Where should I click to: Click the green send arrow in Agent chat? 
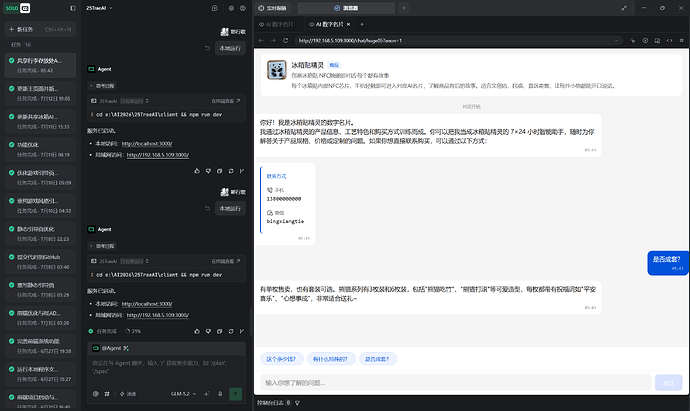[235, 394]
